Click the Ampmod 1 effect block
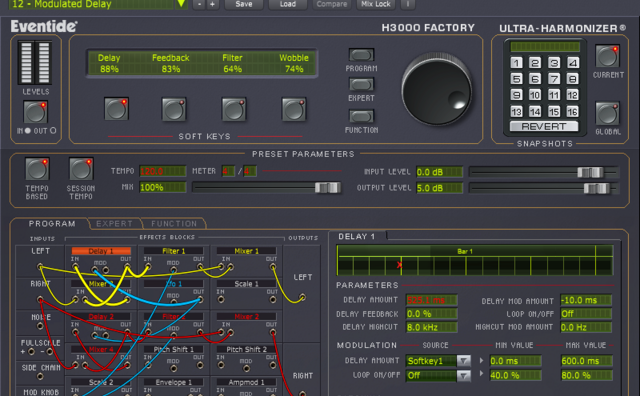The image size is (640, 396). pyautogui.click(x=247, y=383)
